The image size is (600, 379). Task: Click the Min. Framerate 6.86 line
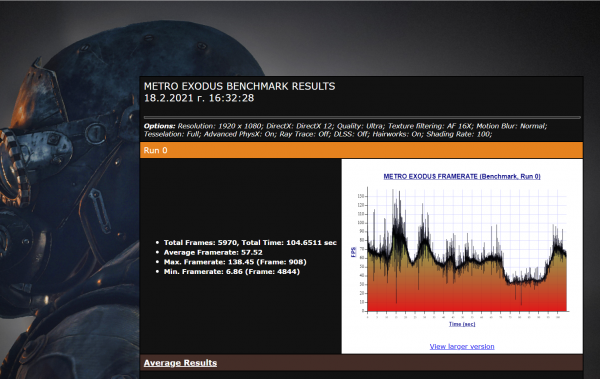click(x=232, y=271)
